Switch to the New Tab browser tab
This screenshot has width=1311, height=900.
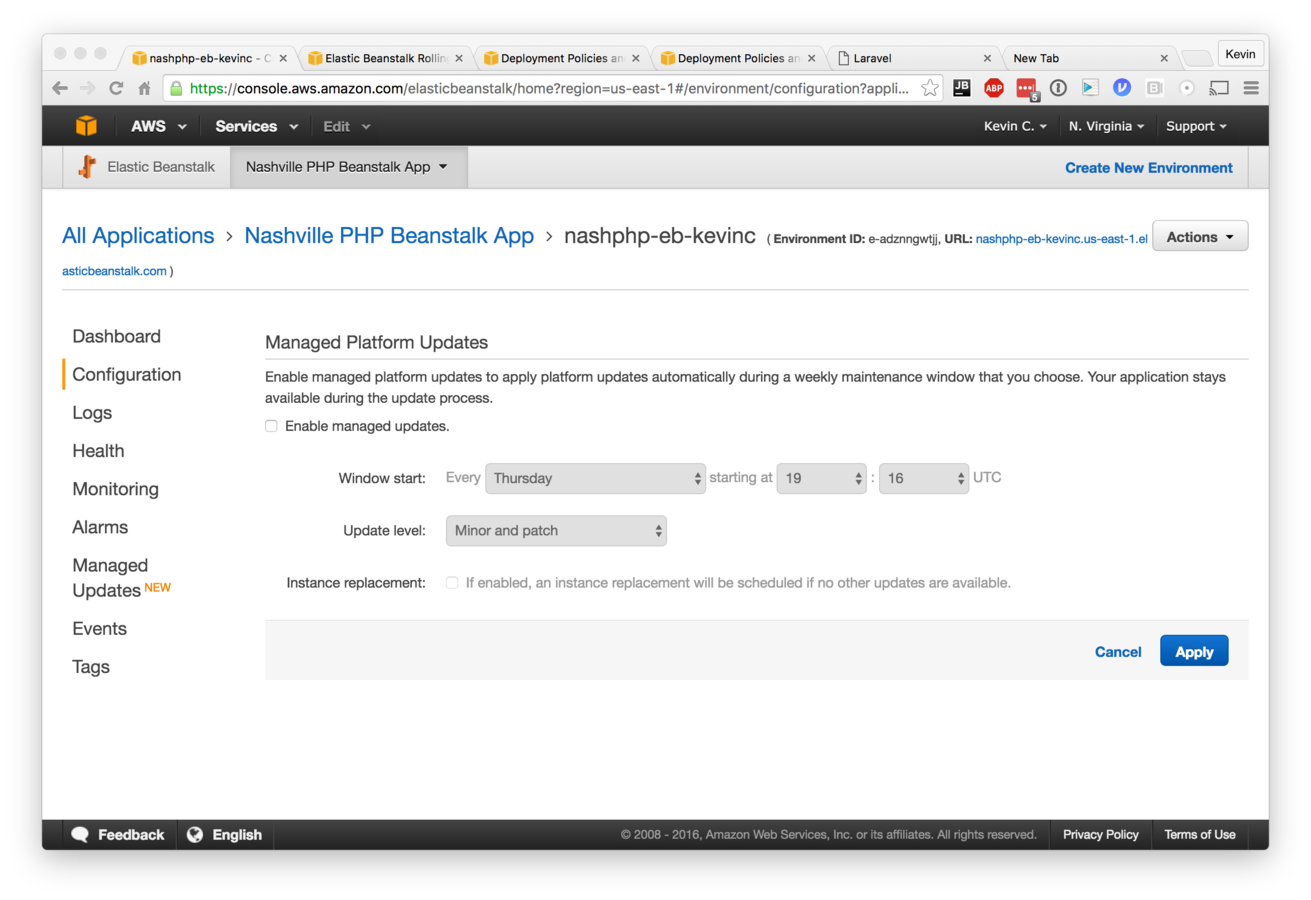point(1089,58)
